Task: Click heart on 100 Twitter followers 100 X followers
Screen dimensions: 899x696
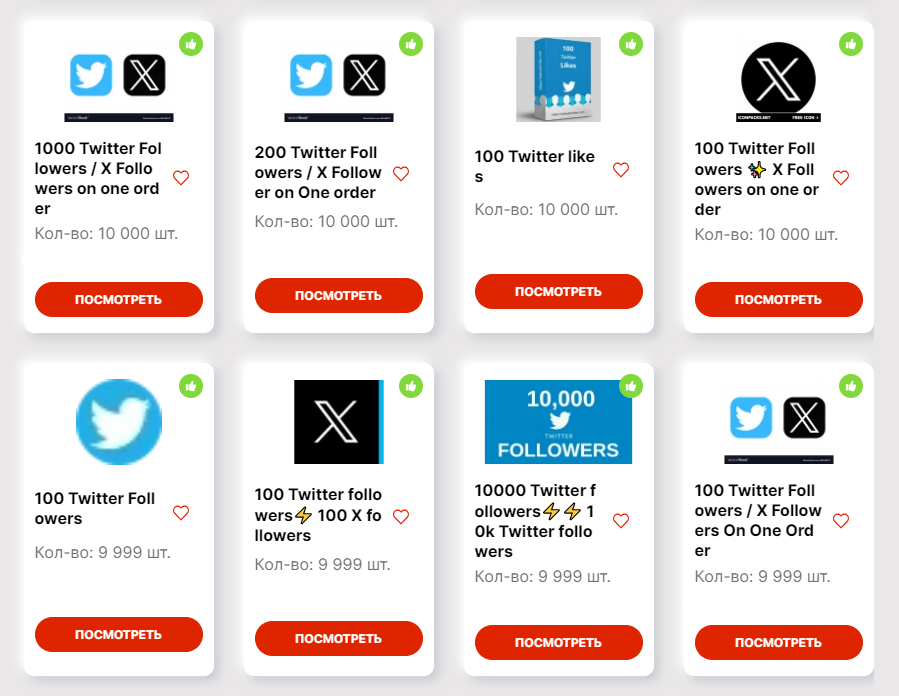Action: pyautogui.click(x=401, y=517)
